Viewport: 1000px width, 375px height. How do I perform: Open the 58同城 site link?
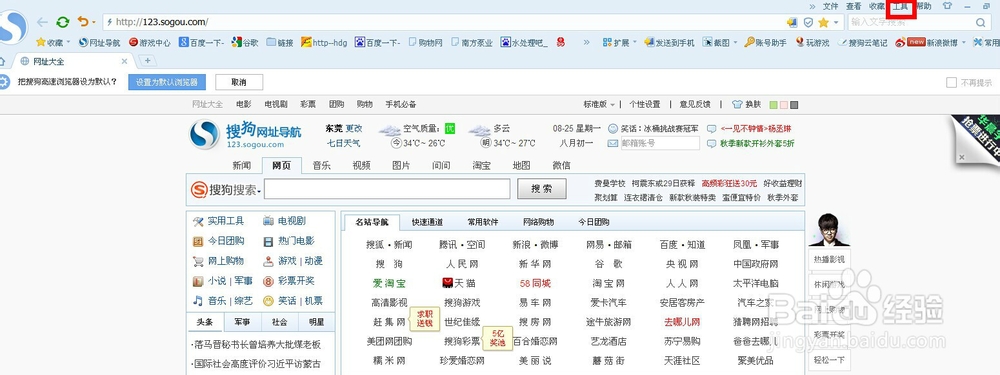(535, 283)
